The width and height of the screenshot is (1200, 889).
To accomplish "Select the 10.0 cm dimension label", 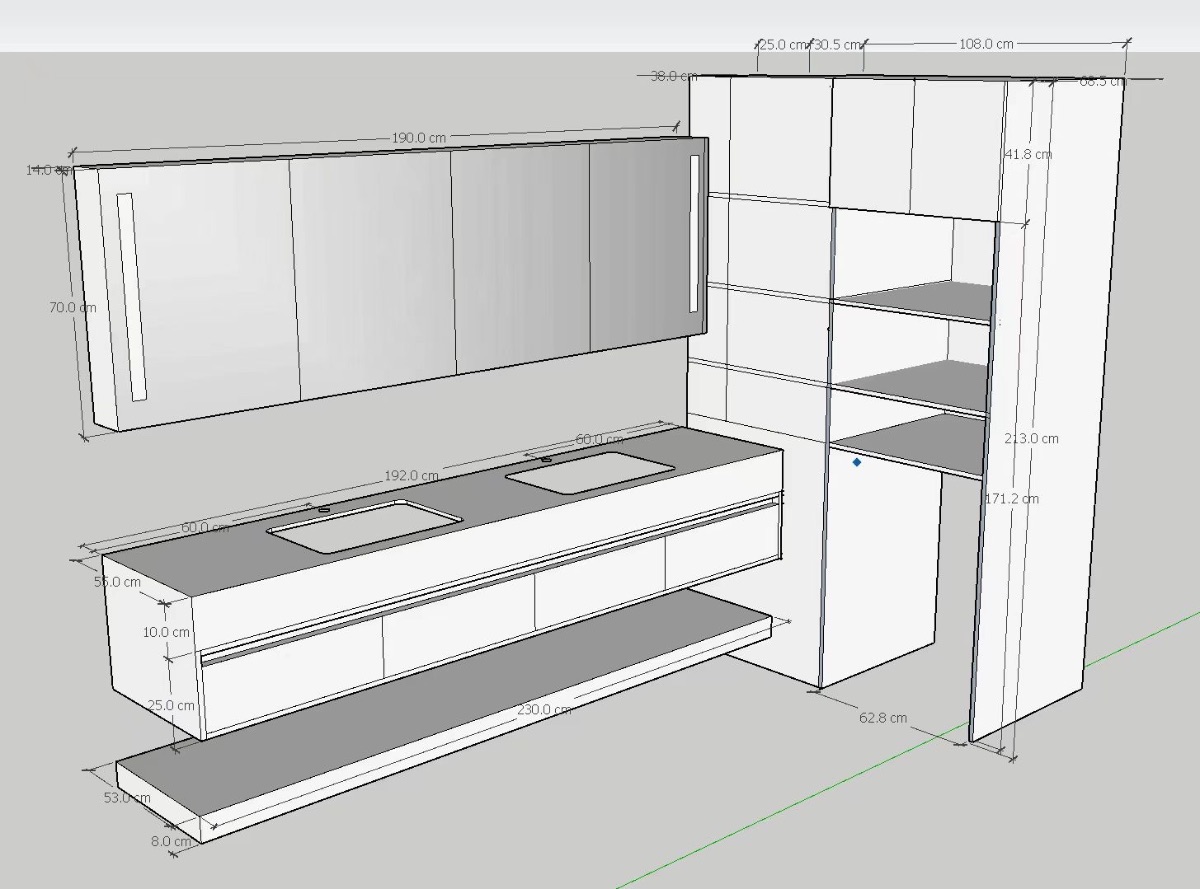I will (166, 632).
